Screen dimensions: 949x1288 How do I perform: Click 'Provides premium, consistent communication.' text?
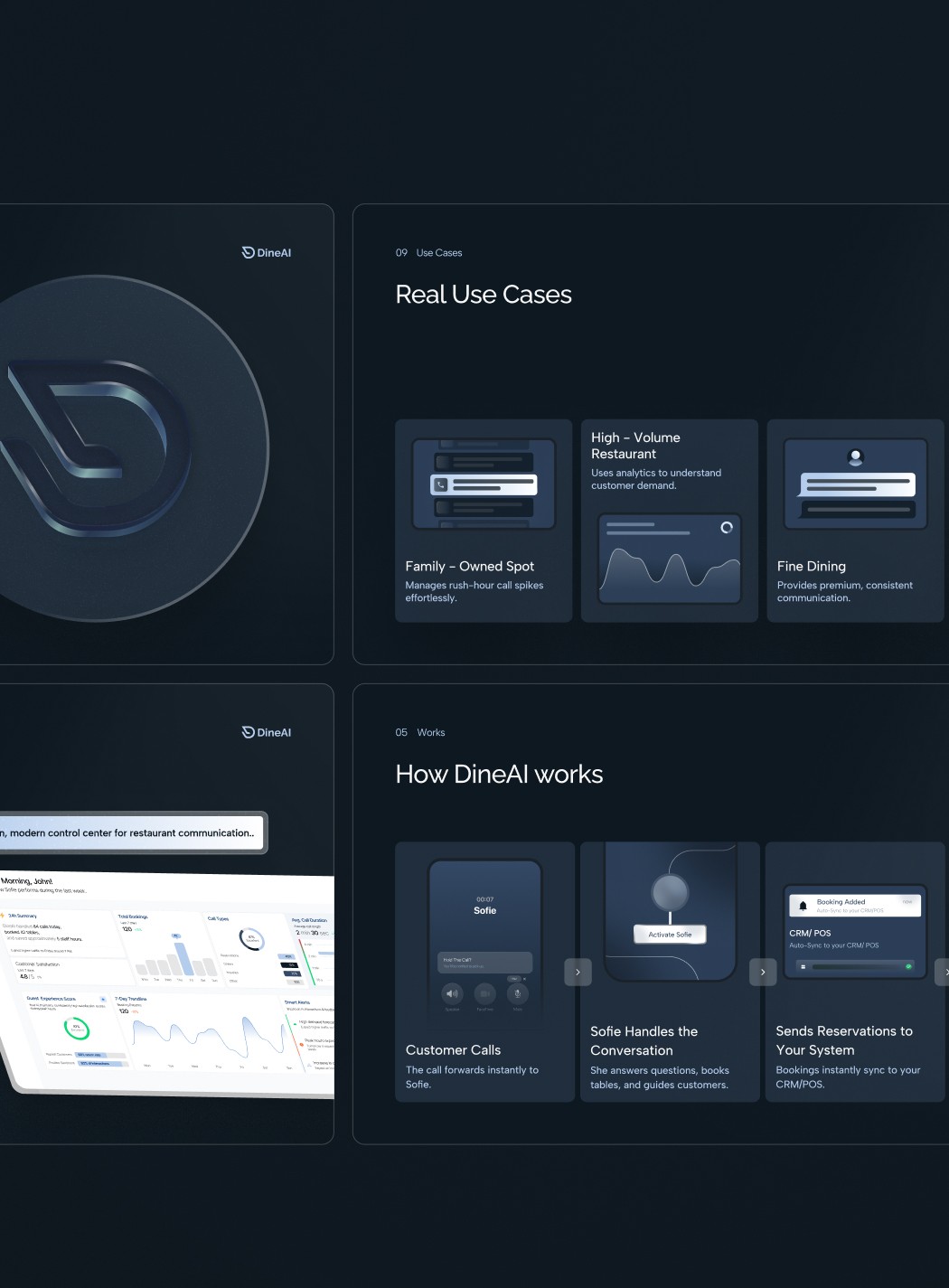click(x=845, y=592)
